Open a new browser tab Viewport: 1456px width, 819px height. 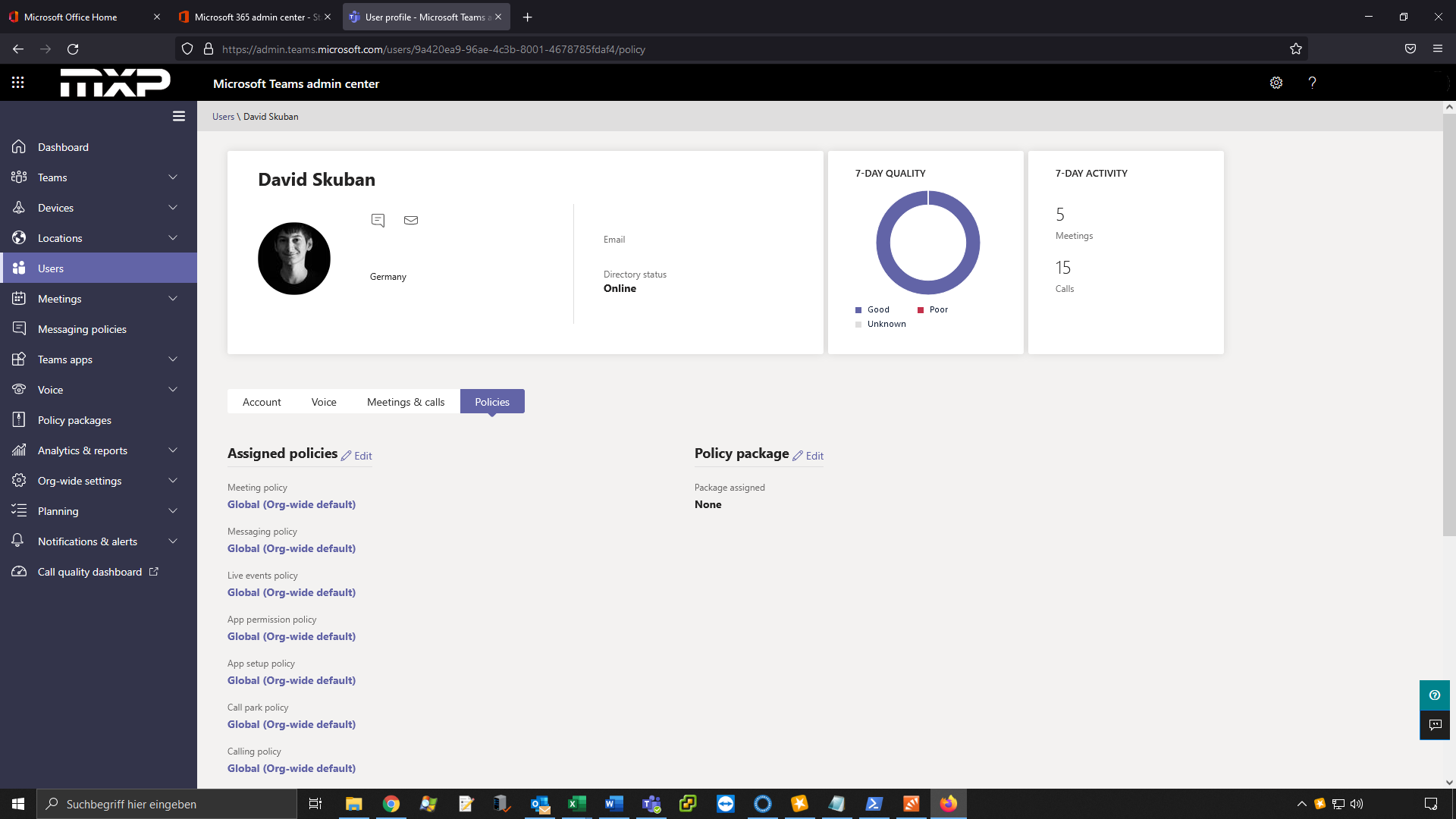tap(528, 17)
